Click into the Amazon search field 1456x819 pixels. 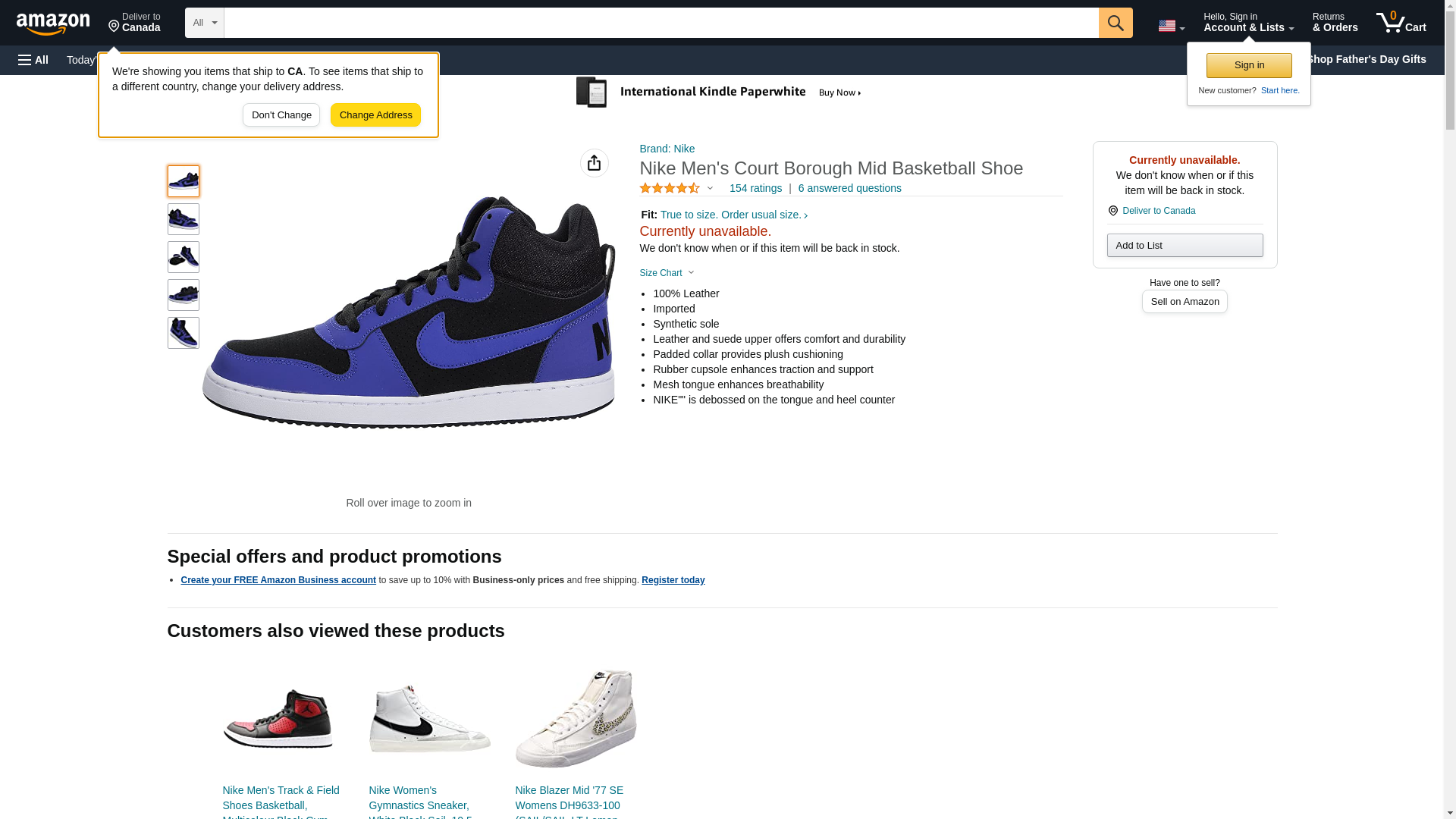(660, 23)
